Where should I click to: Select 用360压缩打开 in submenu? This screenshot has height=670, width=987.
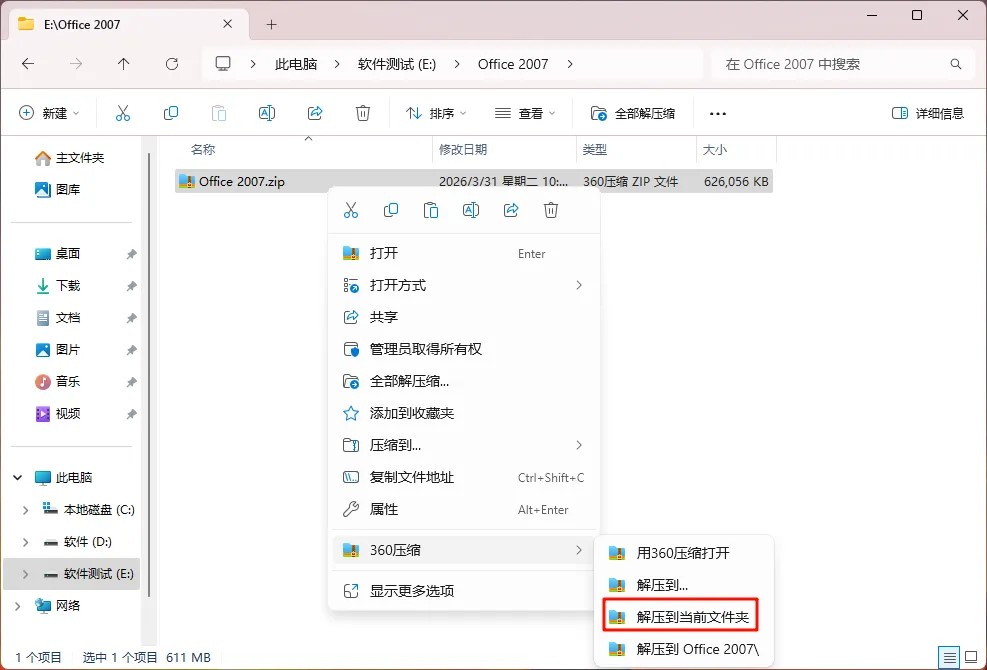(x=684, y=554)
